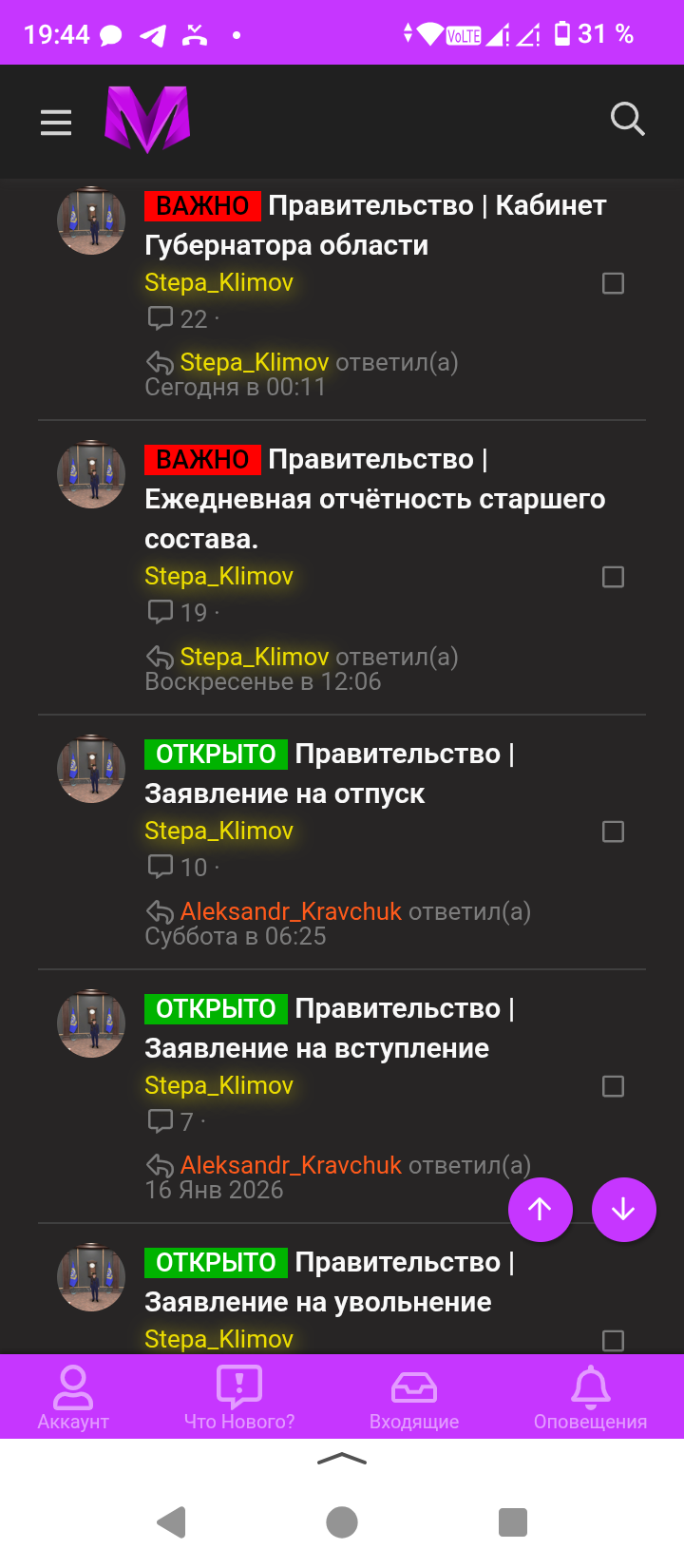684x1568 pixels.
Task: Tick checkbox for Кабинет Губернатора области thread
Action: [x=614, y=283]
